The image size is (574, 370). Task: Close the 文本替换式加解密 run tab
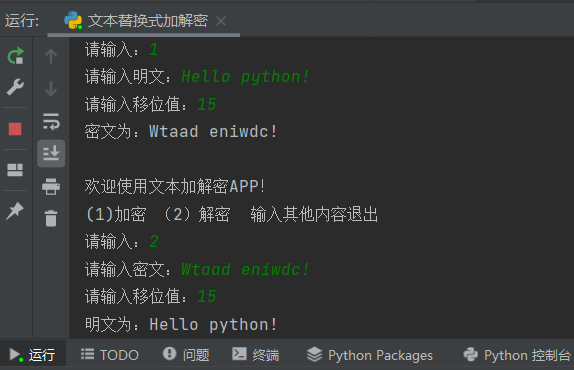221,21
